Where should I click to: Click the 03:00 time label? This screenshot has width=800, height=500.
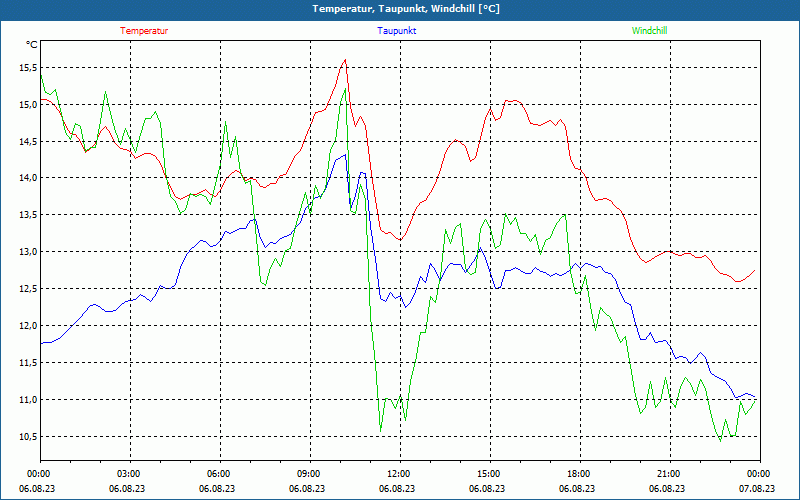(130, 473)
